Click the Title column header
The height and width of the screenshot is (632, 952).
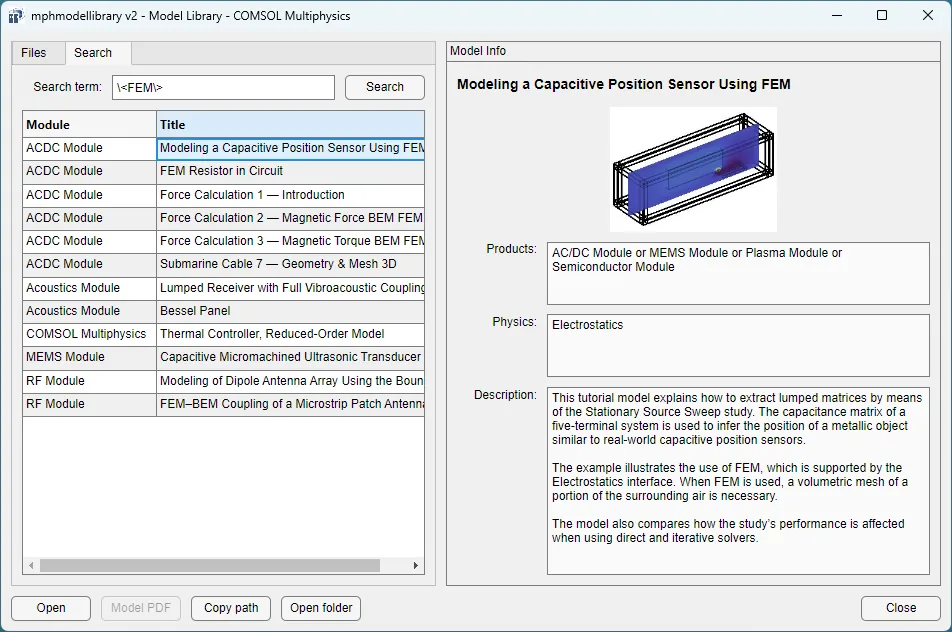click(x=290, y=125)
